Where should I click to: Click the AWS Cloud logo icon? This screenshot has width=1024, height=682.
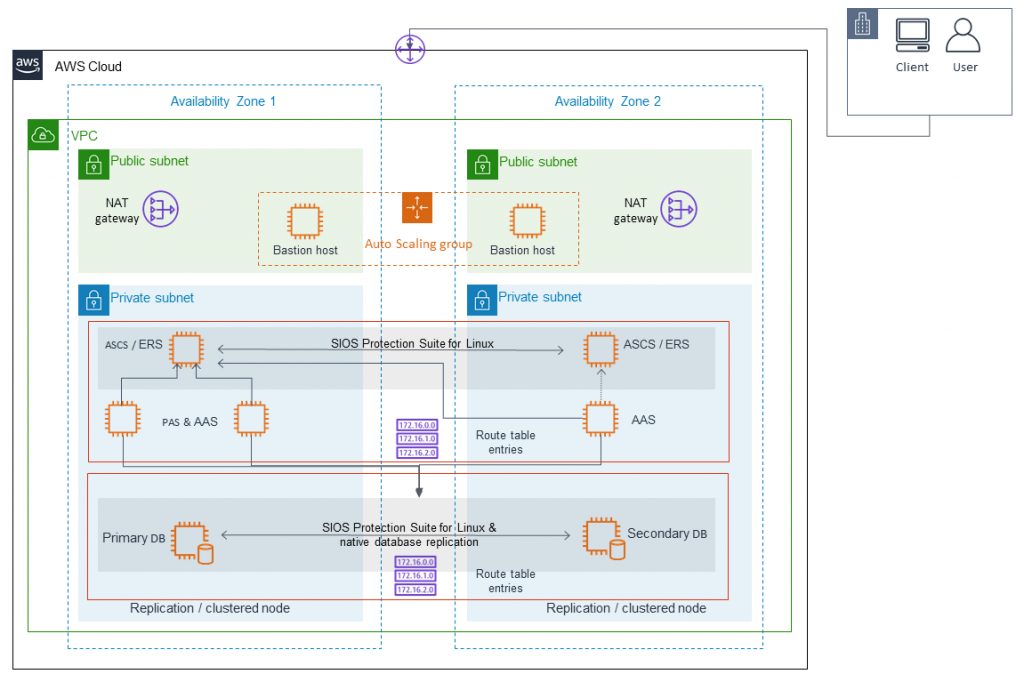tap(27, 65)
